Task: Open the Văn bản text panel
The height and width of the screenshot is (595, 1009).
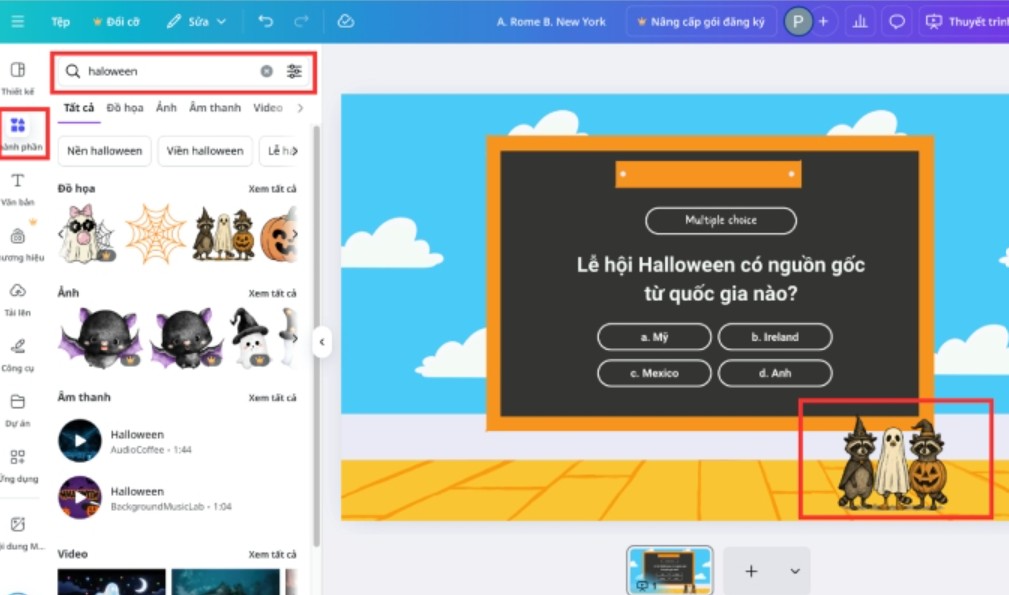Action: (x=17, y=188)
